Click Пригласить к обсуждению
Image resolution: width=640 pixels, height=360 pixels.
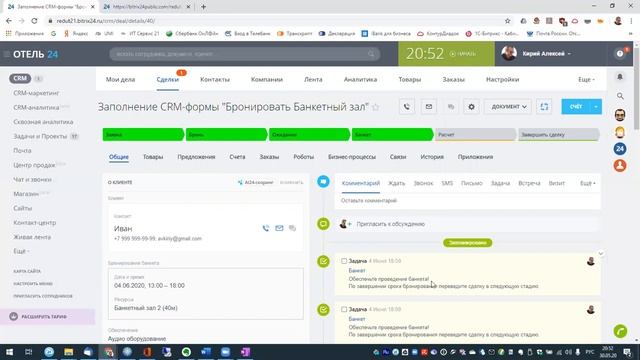(391, 224)
